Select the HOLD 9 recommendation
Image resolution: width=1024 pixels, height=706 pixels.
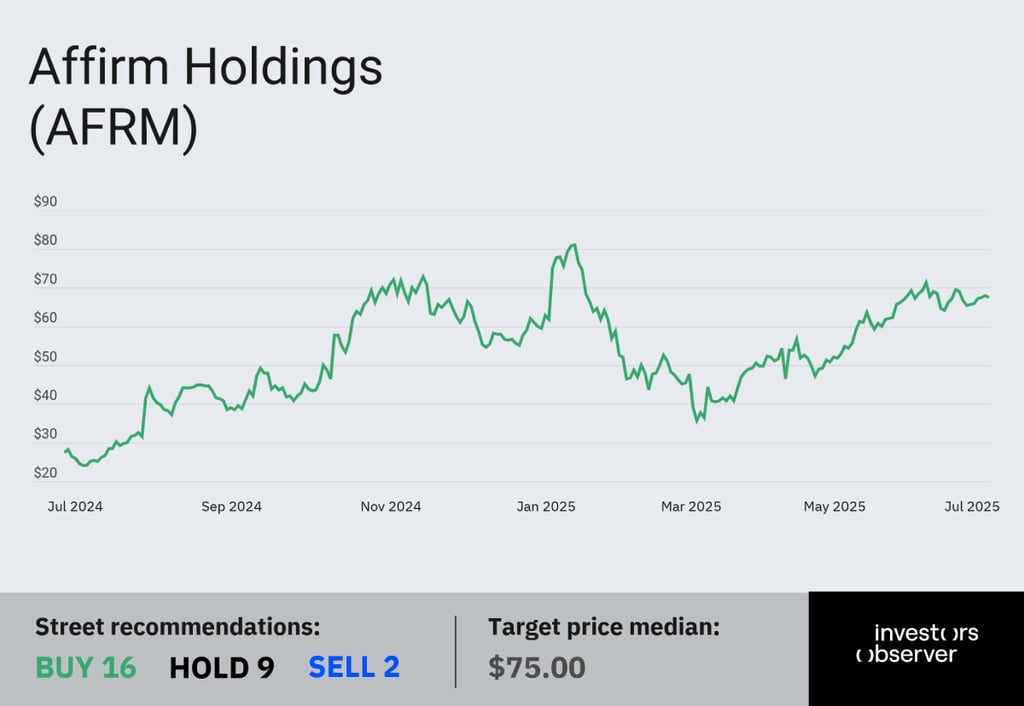pos(221,667)
